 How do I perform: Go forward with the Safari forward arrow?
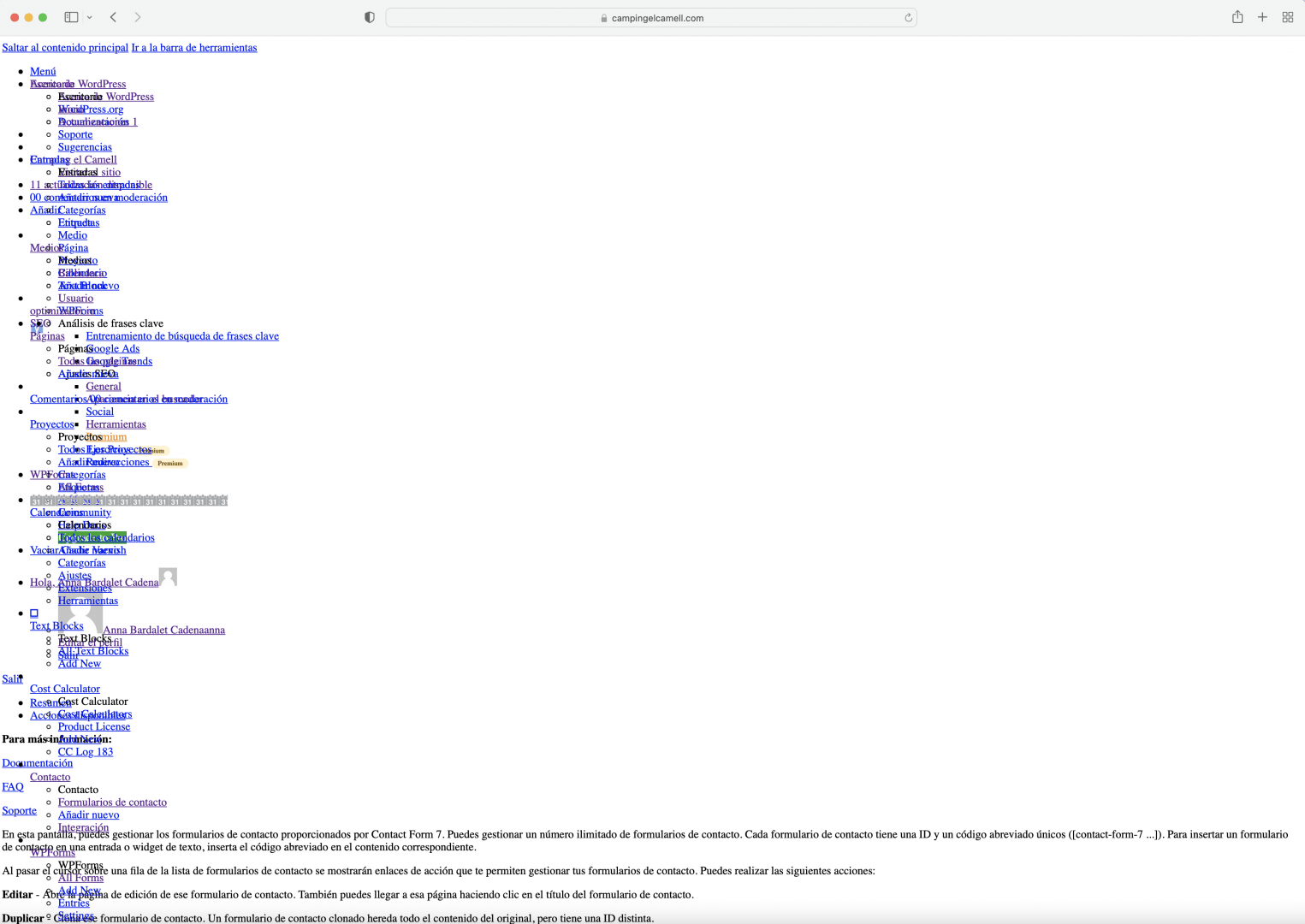[x=138, y=17]
